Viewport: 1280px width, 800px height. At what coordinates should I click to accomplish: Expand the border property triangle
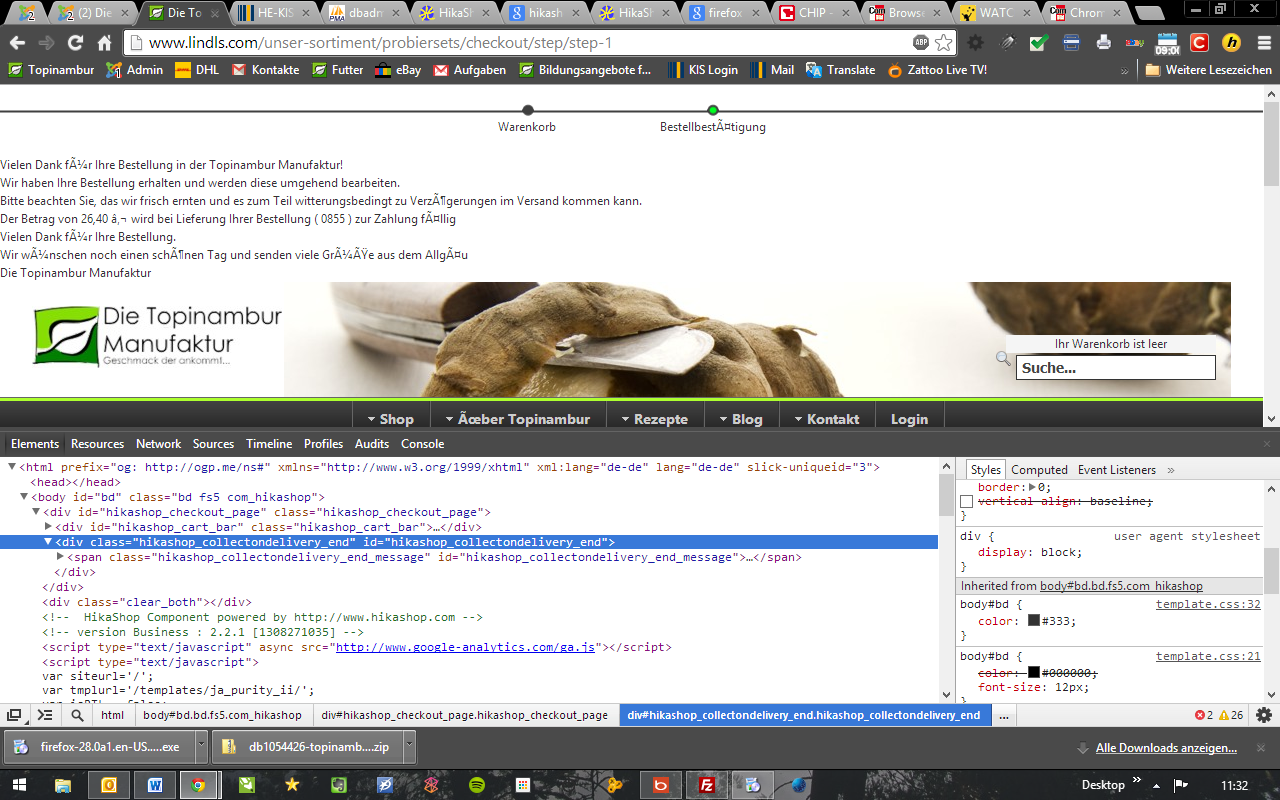1033,487
